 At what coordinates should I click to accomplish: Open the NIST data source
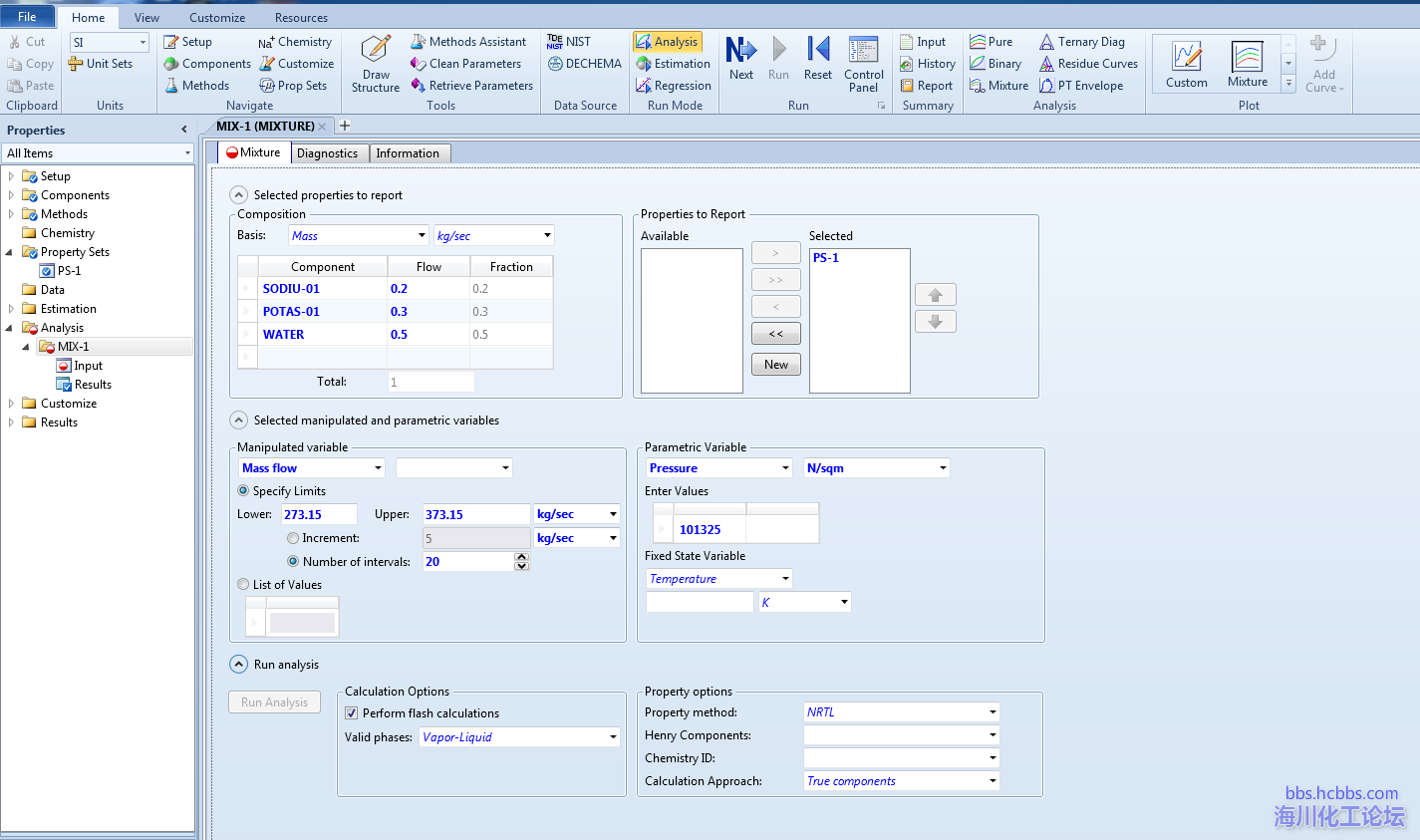tap(569, 42)
